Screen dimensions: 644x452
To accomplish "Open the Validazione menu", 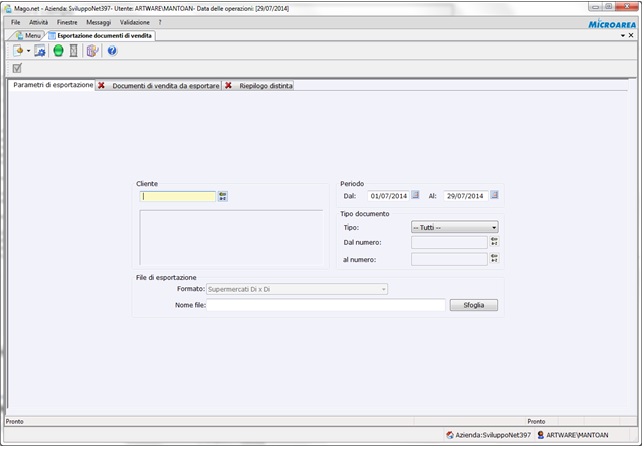I will tap(134, 21).
